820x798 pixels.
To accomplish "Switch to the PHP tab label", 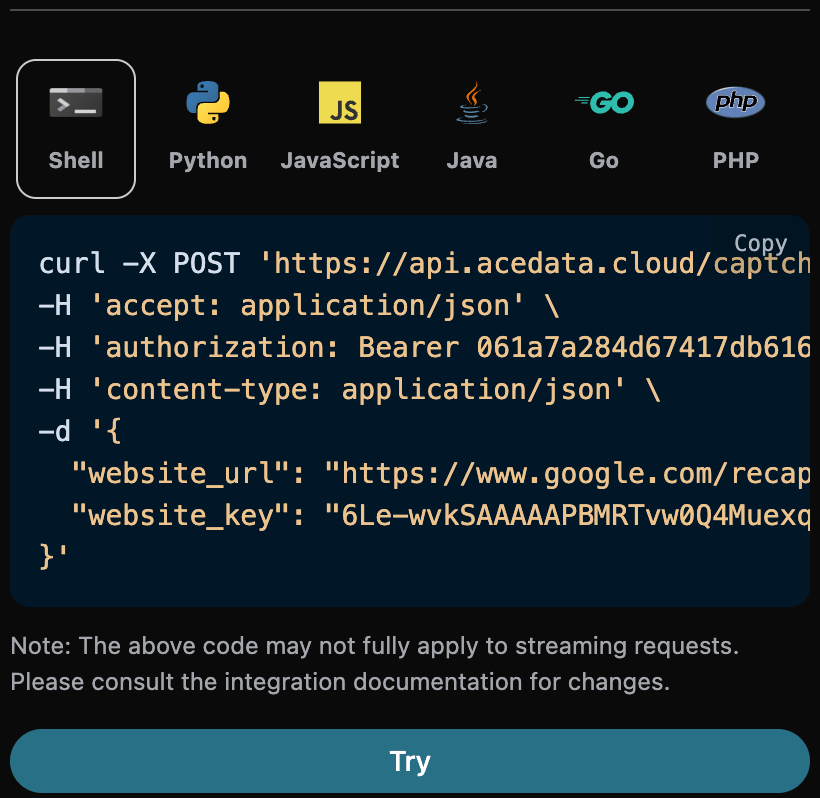I will point(736,160).
